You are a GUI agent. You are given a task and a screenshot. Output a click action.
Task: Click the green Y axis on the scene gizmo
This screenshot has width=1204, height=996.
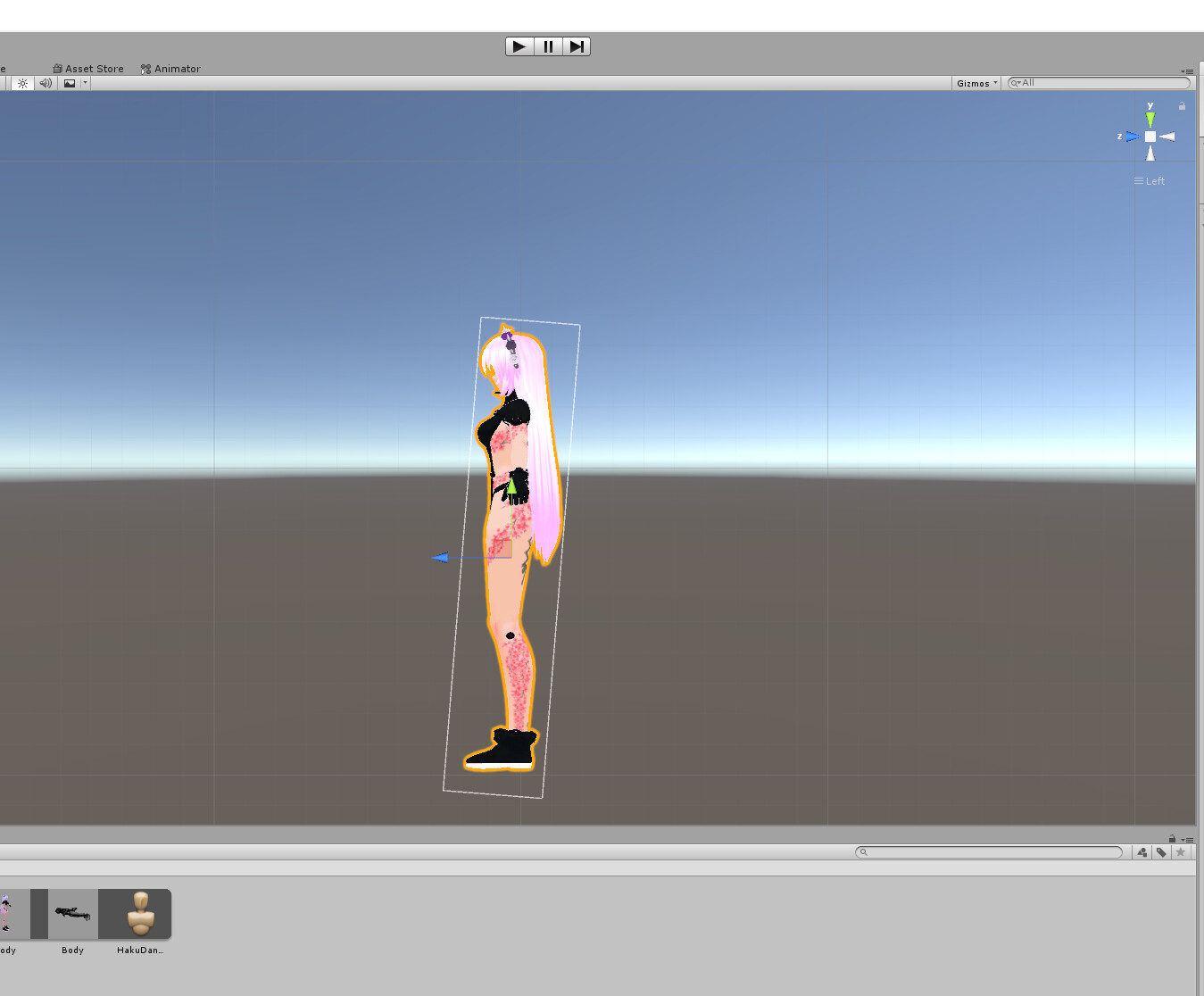(1150, 117)
